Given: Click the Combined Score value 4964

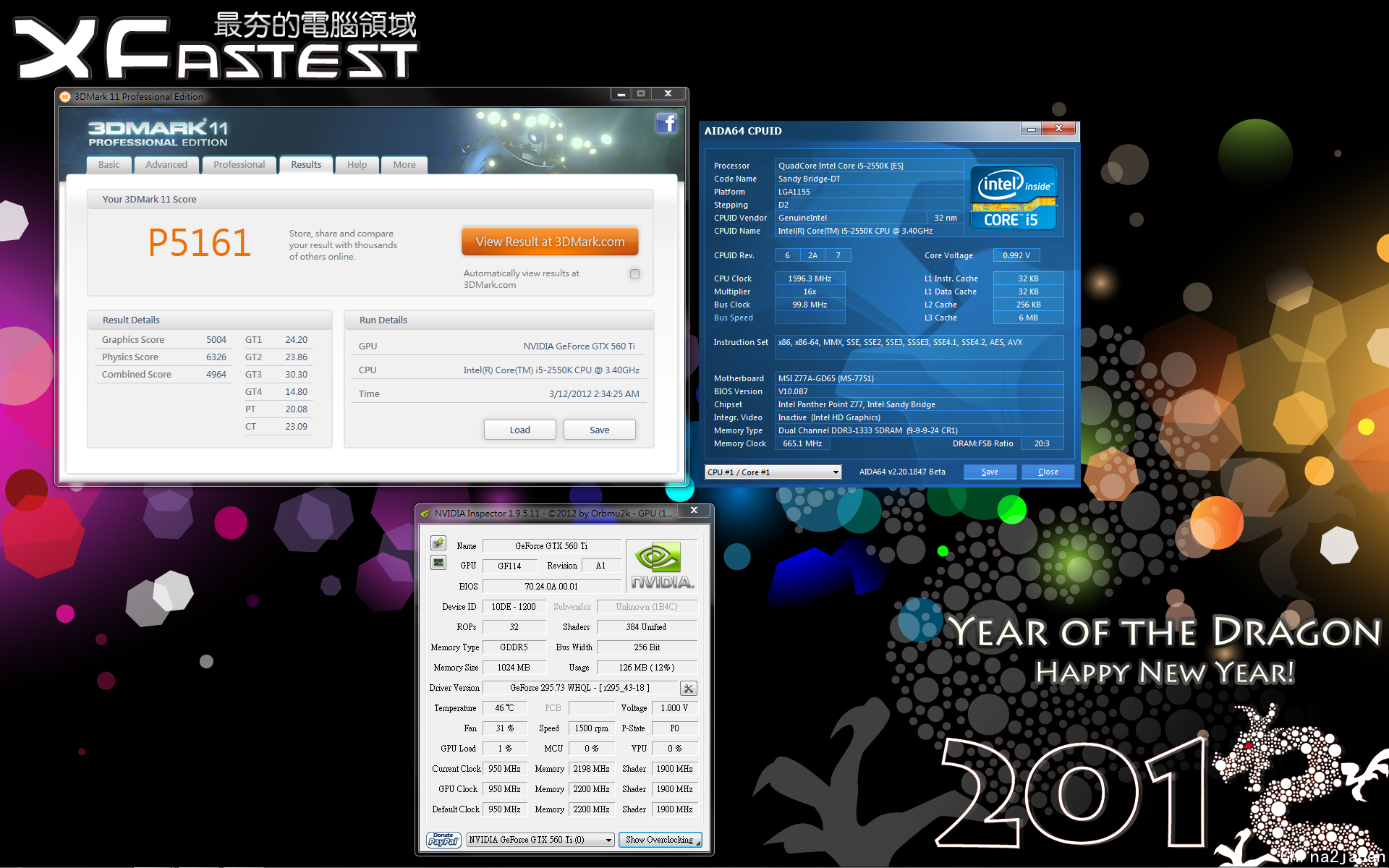Looking at the screenshot, I should pos(216,375).
